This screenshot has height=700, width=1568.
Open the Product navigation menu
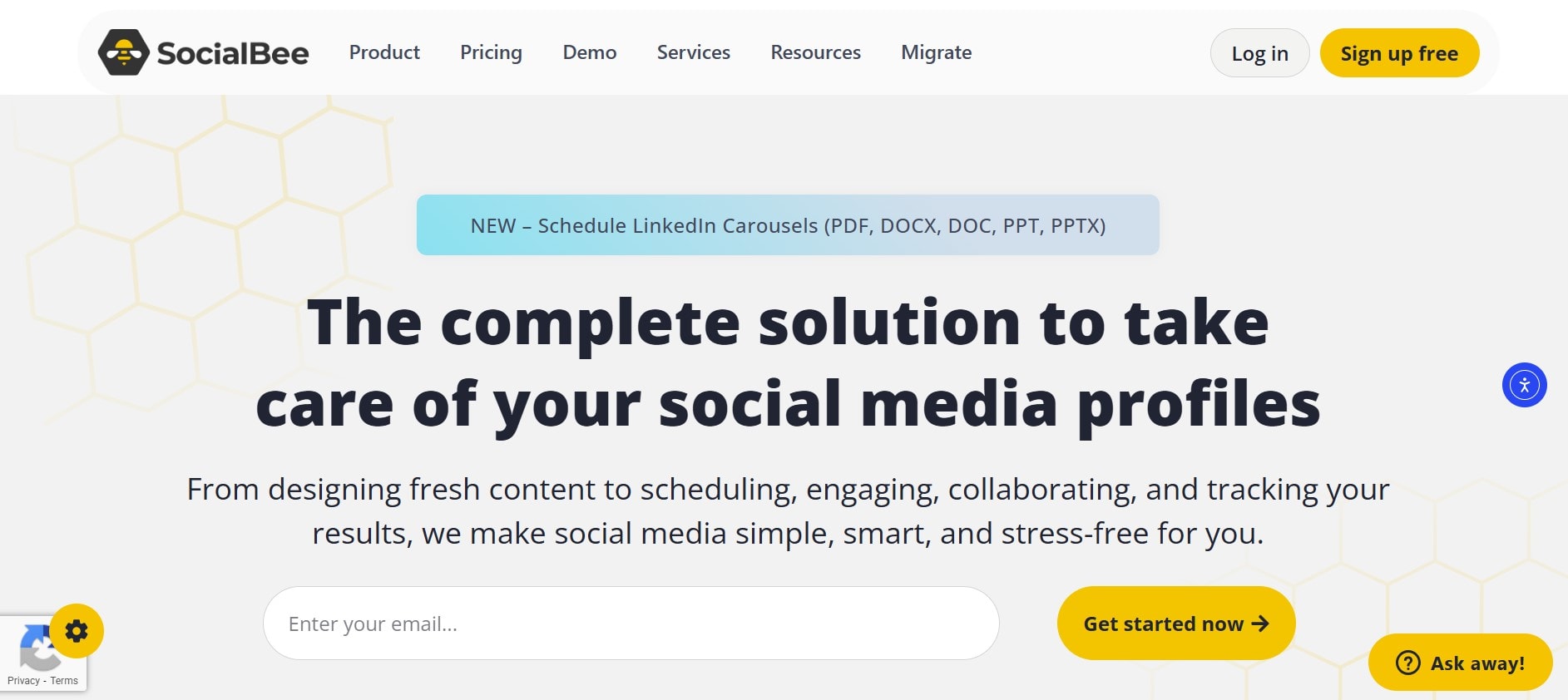[x=384, y=52]
